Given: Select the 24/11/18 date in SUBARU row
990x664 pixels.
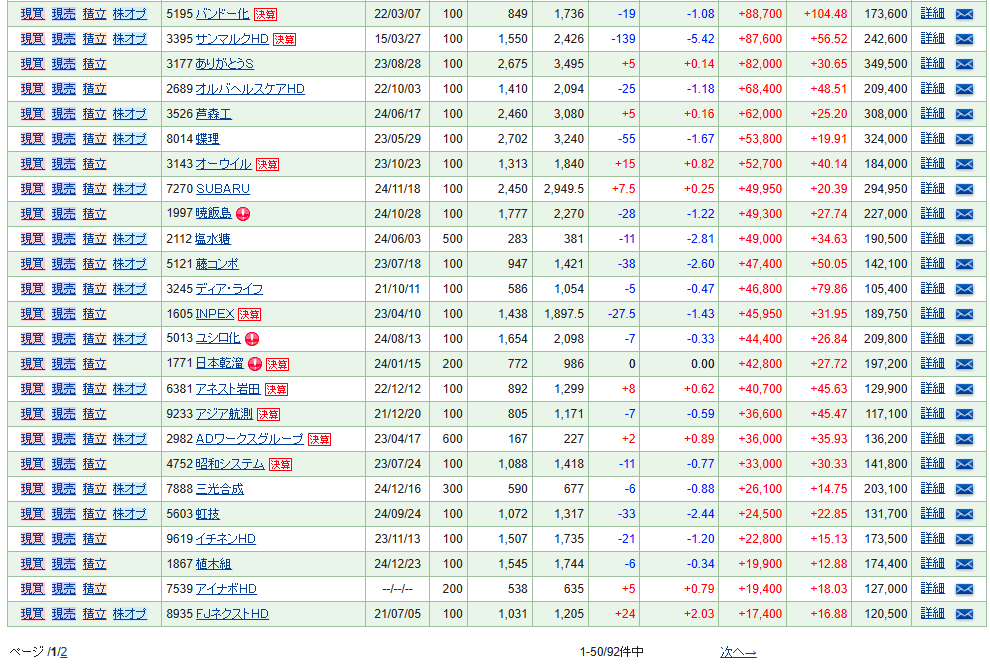Looking at the screenshot, I should 397,189.
